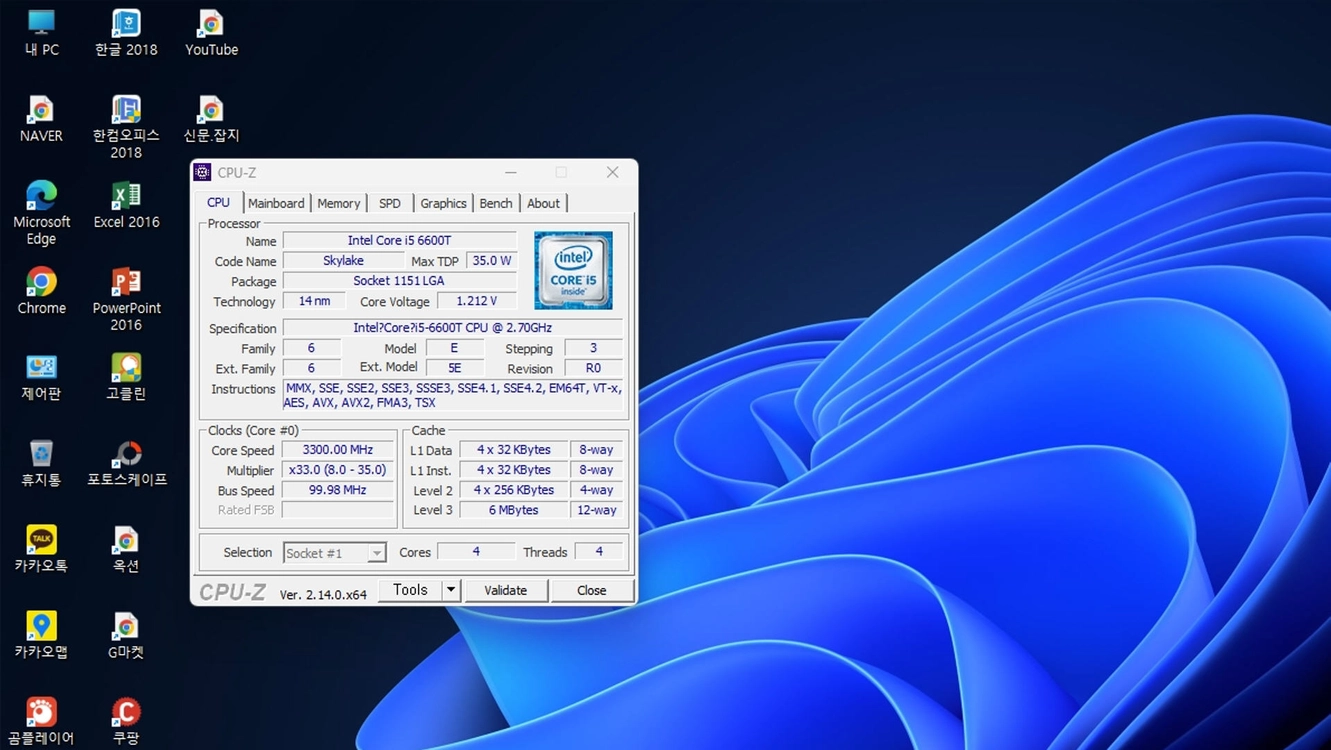Image resolution: width=1331 pixels, height=750 pixels.
Task: Open the Socket #1 selection dropdown
Action: tap(334, 553)
